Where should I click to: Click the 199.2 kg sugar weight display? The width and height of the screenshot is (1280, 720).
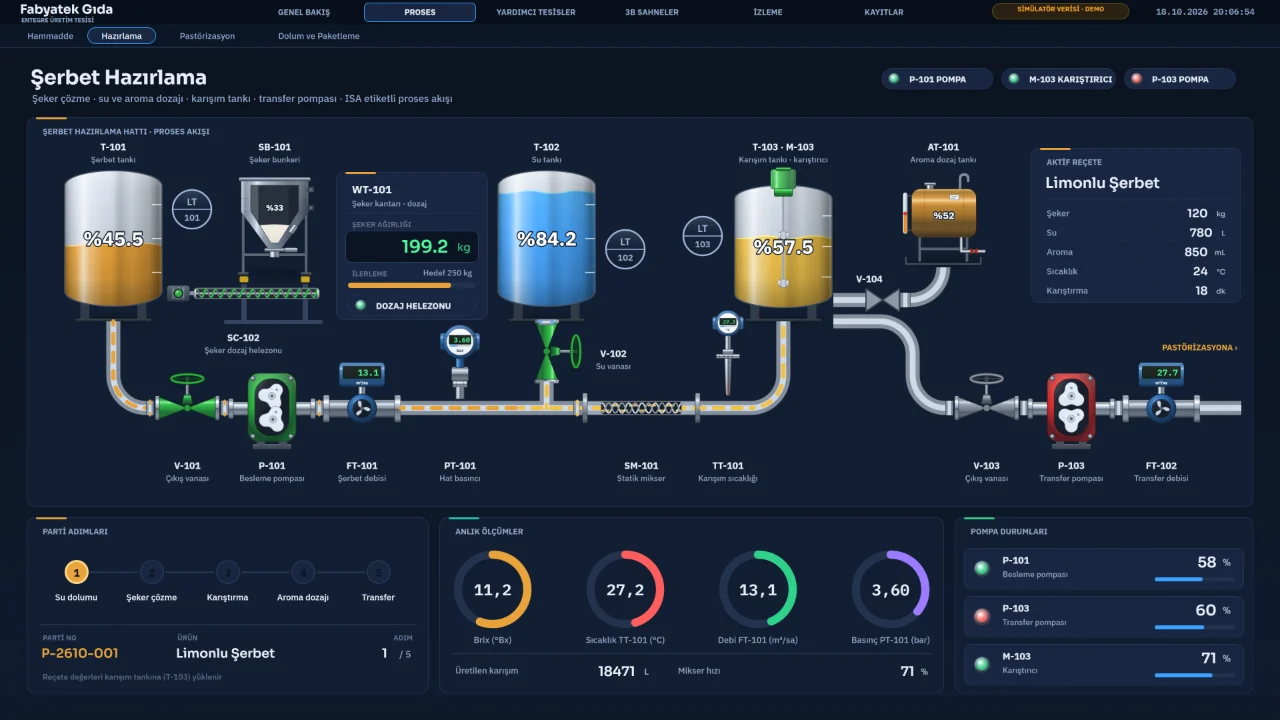tap(412, 247)
